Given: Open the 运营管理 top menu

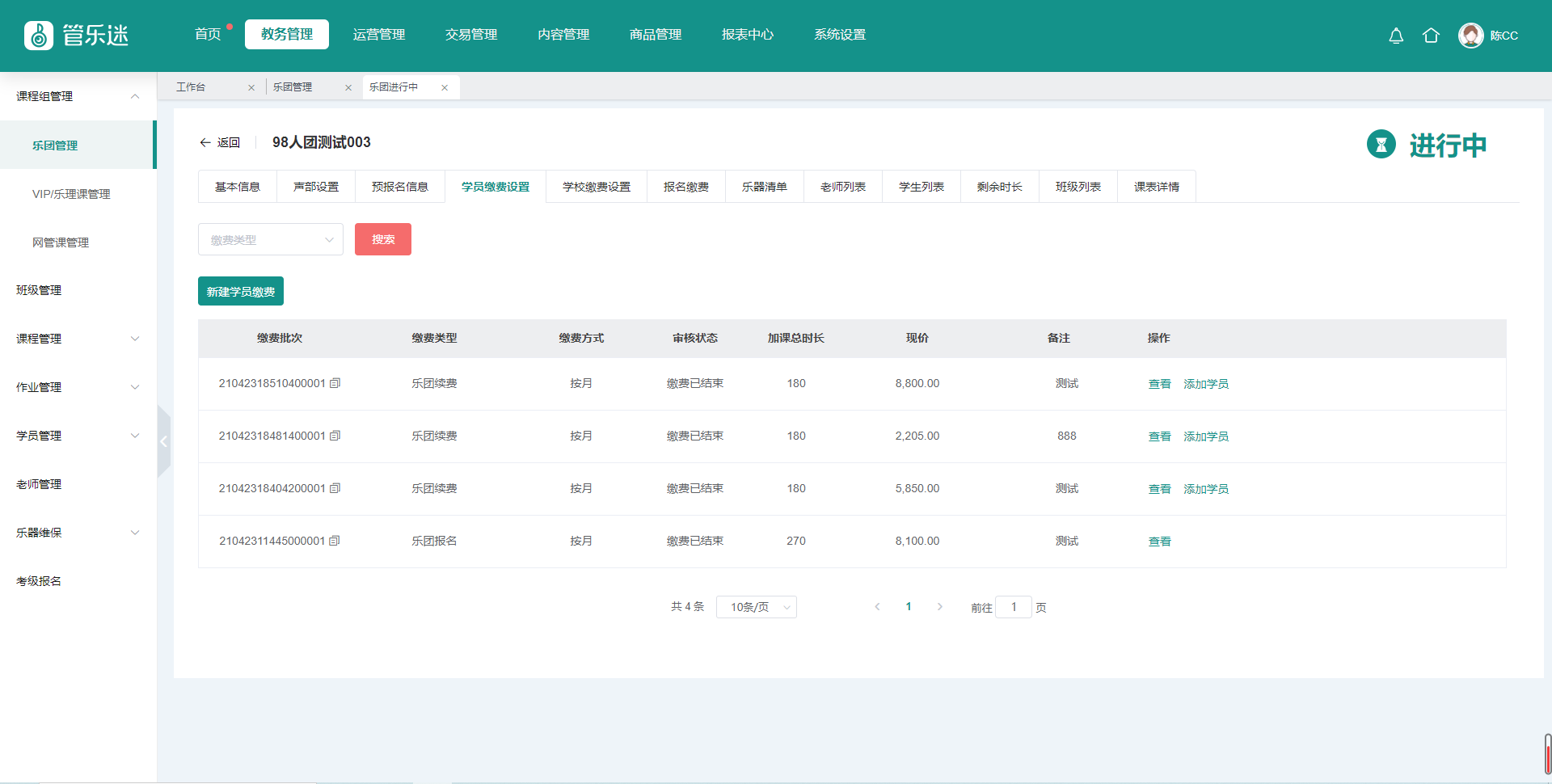Looking at the screenshot, I should tap(378, 35).
